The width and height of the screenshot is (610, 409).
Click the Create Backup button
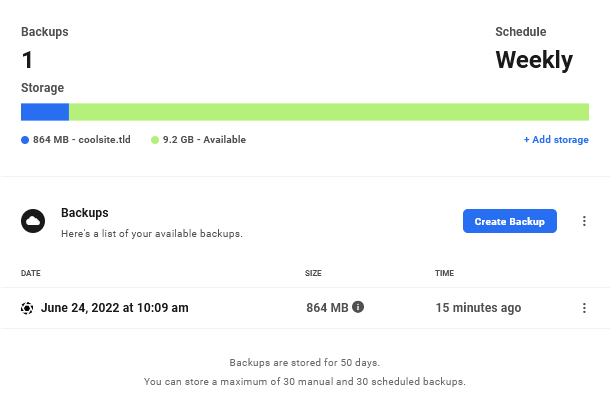click(510, 221)
